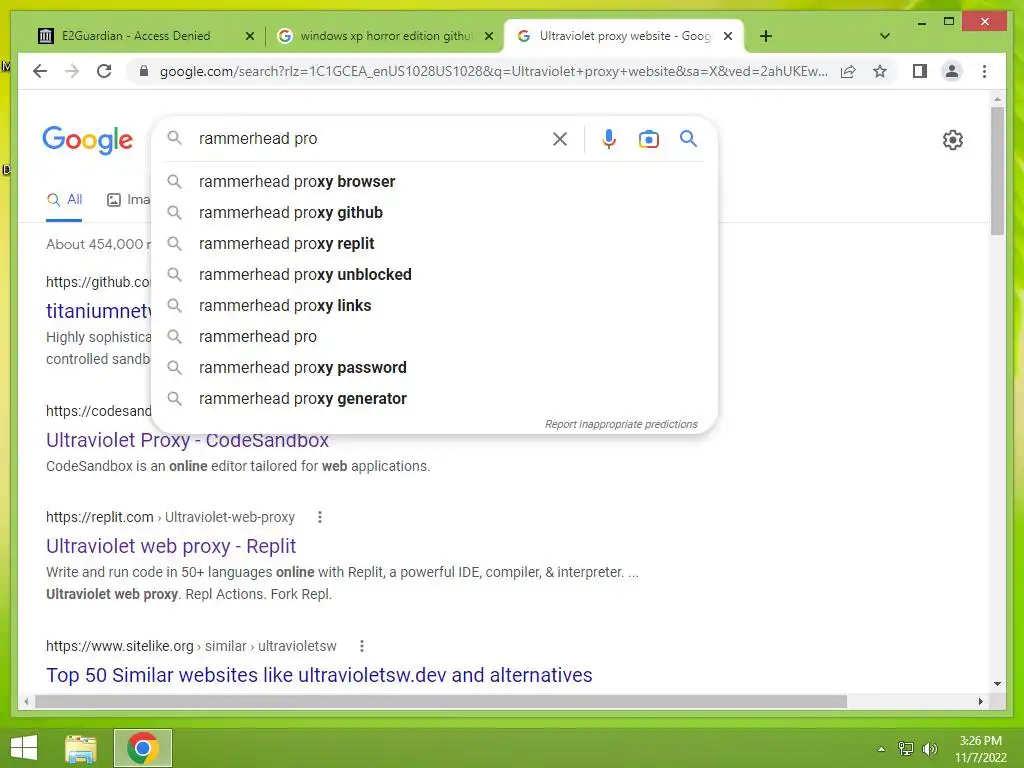The height and width of the screenshot is (768, 1024).
Task: Click the https://replit.com result URL
Action: tap(99, 517)
